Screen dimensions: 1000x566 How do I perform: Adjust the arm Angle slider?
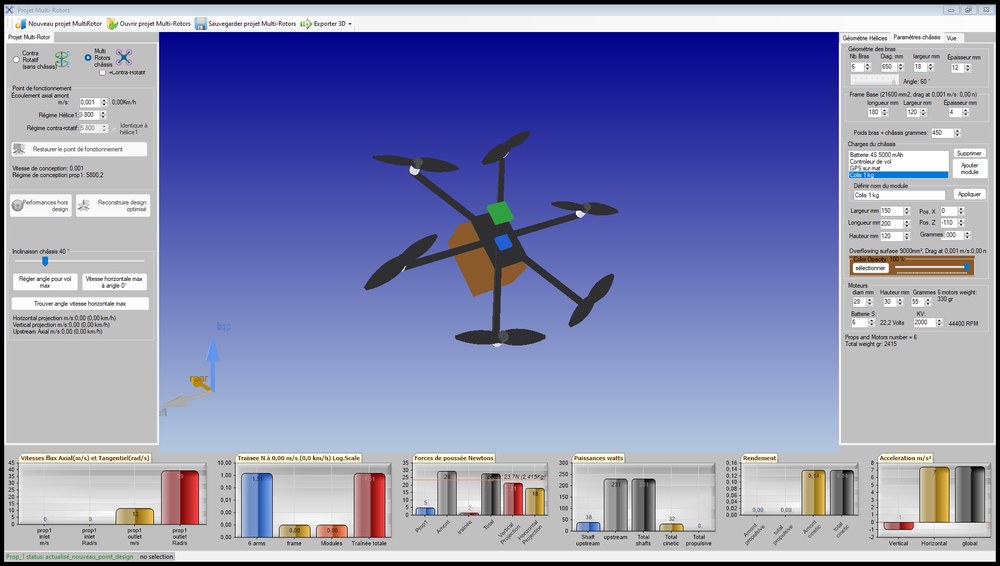[x=874, y=80]
